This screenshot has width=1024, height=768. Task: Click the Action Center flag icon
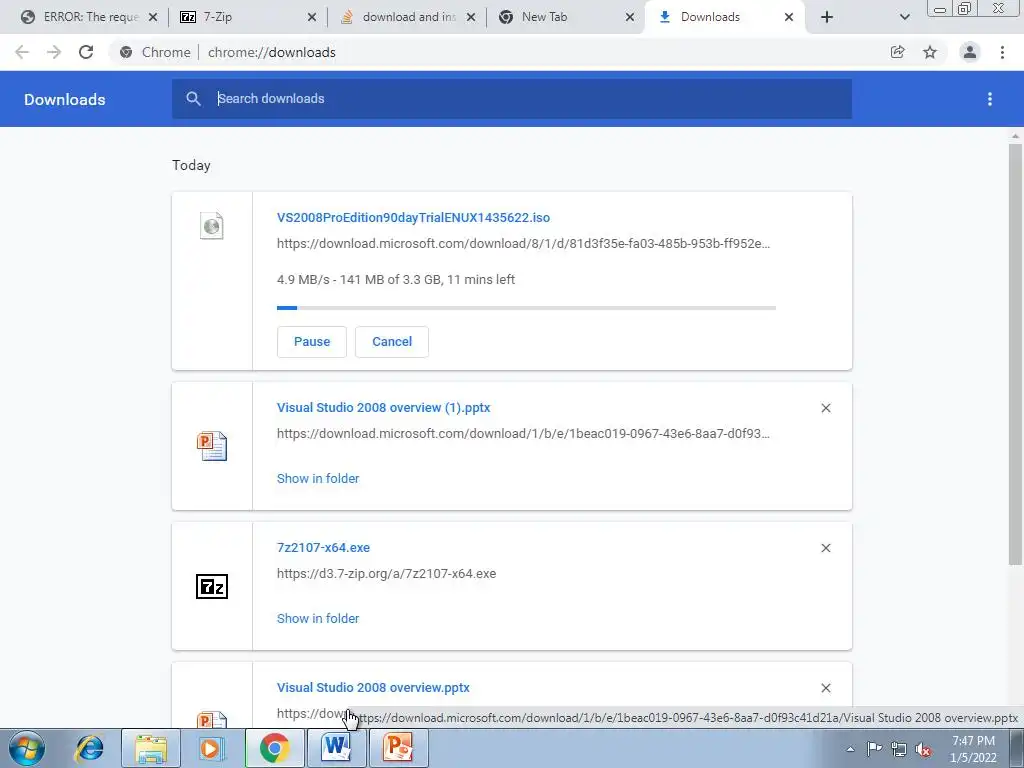(874, 749)
